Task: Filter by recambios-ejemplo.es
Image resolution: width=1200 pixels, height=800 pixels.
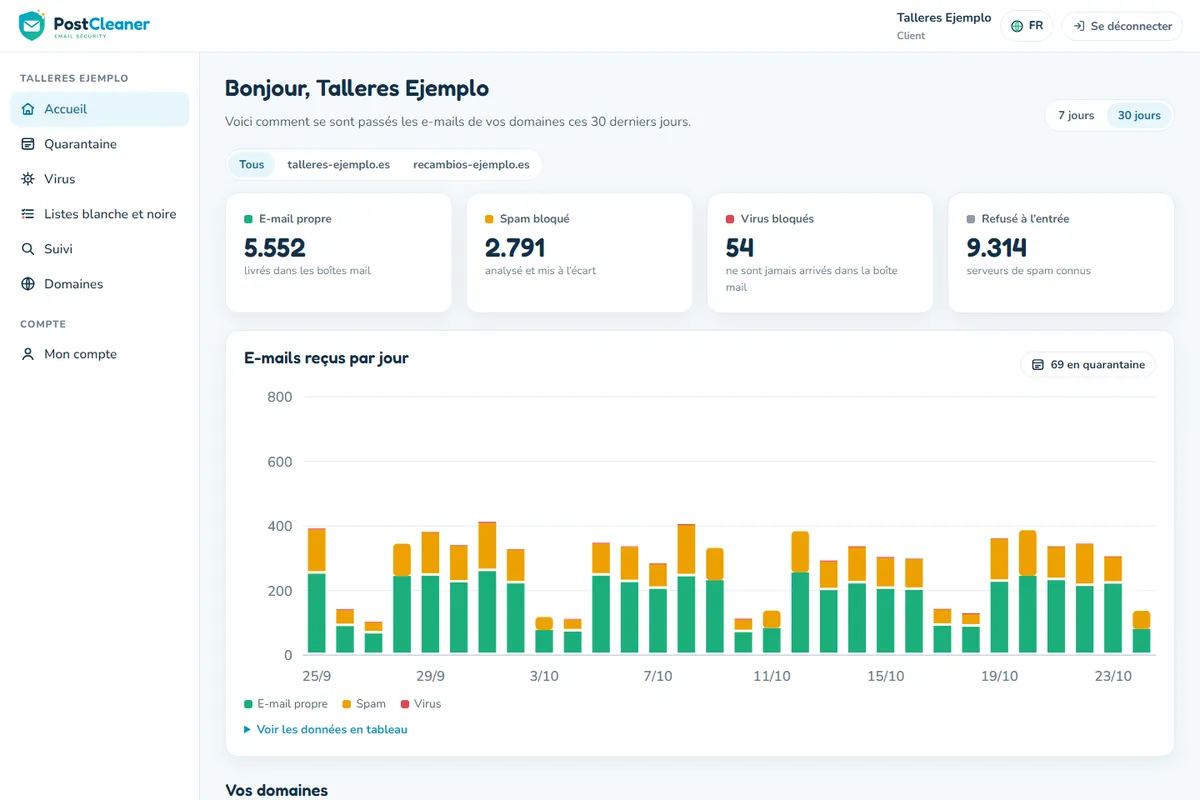Action: (471, 164)
